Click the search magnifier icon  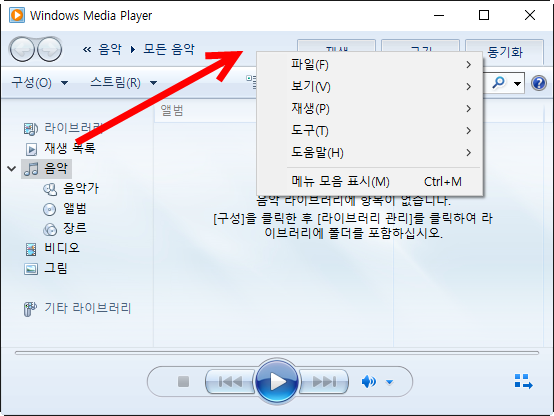[498, 83]
